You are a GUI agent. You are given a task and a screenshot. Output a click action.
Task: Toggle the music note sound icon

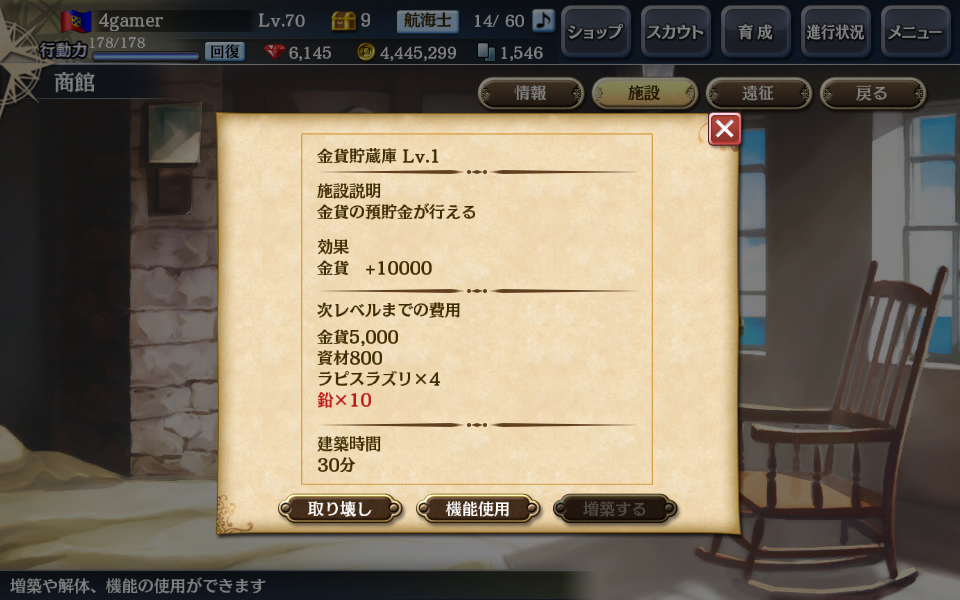(x=542, y=20)
